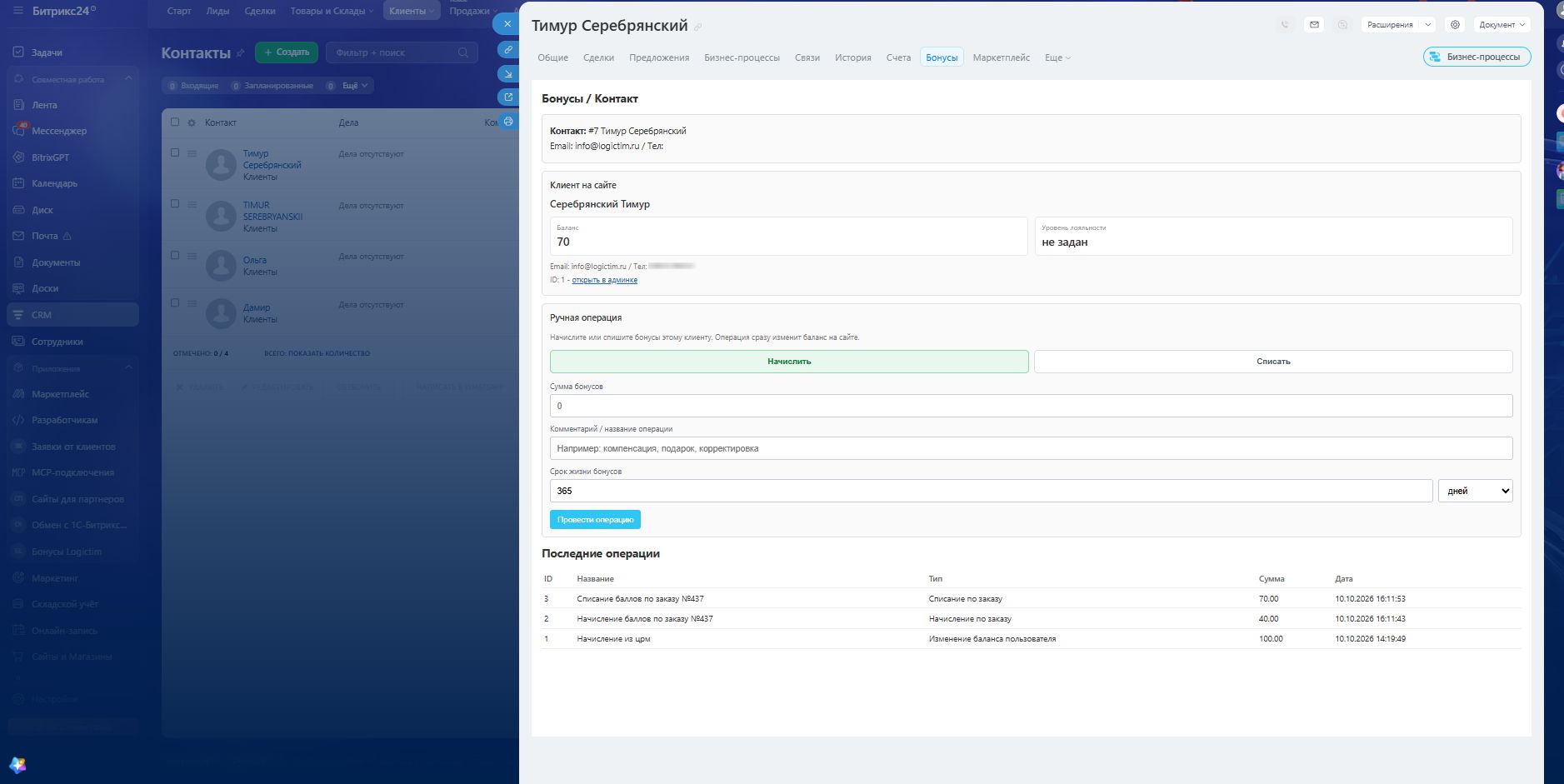Expand the Еще tab menu
The height and width of the screenshot is (784, 1564).
click(x=1057, y=57)
